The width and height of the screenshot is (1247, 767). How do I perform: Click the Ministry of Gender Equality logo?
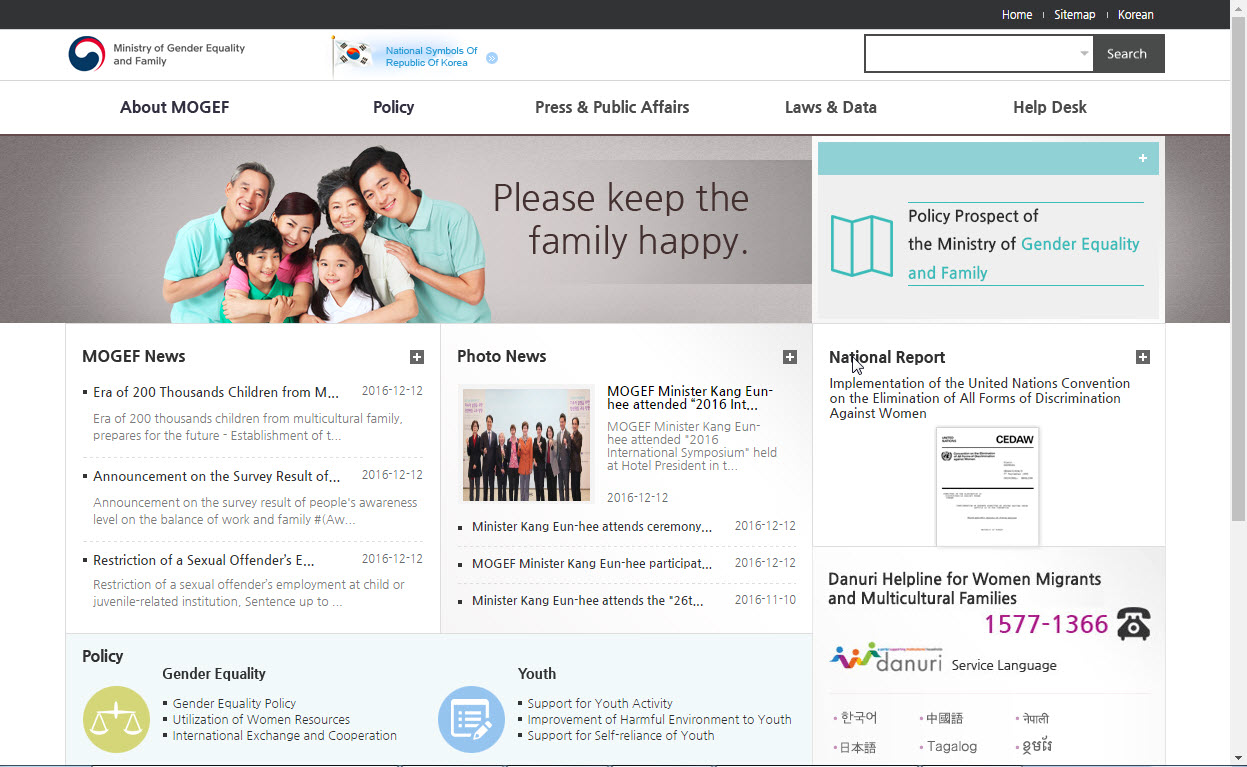[87, 54]
